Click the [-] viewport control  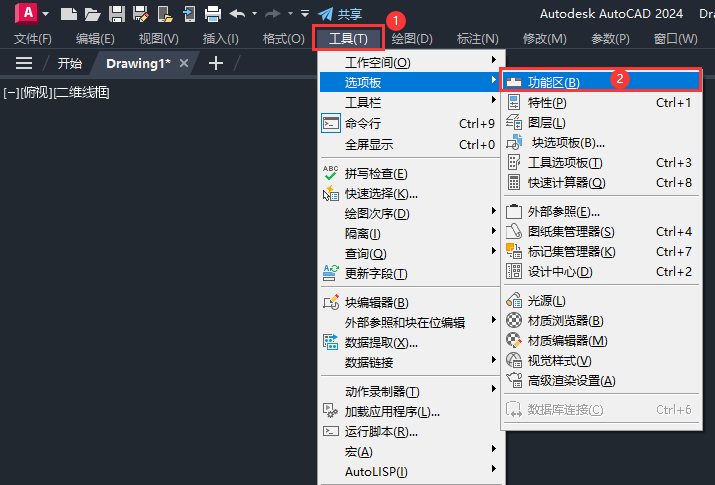(11, 93)
